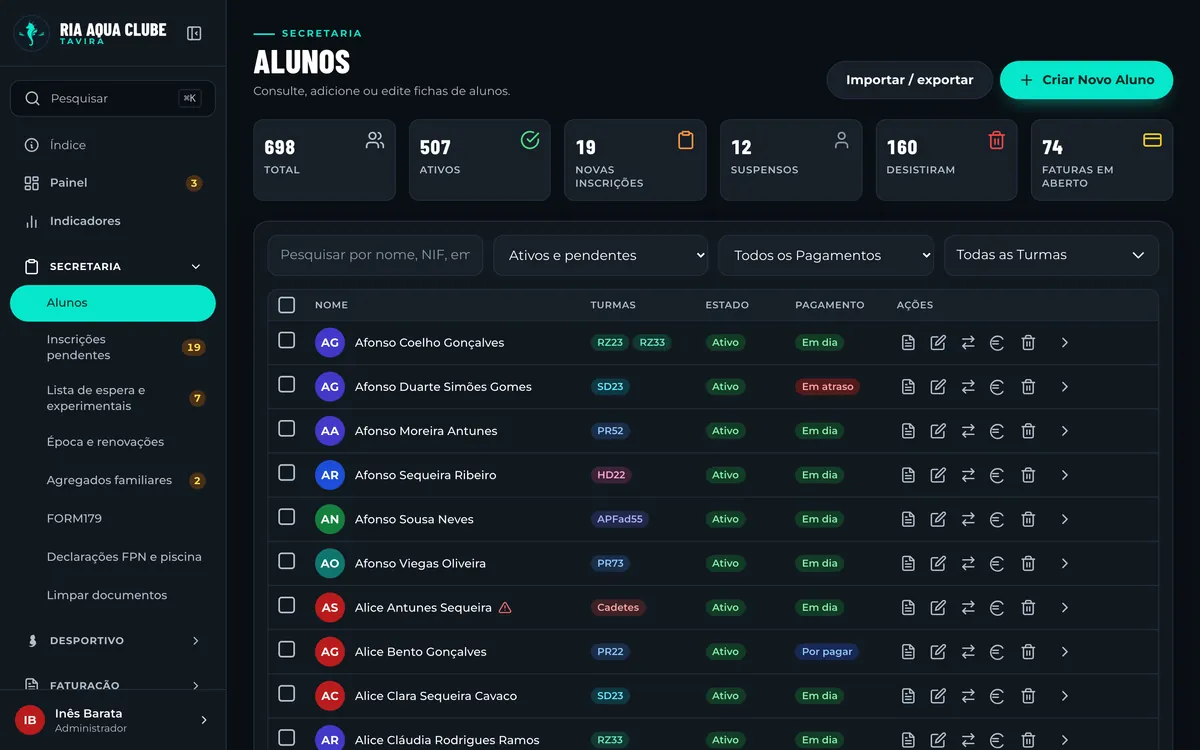Open Índice in the sidebar
The image size is (1200, 750).
(112, 145)
